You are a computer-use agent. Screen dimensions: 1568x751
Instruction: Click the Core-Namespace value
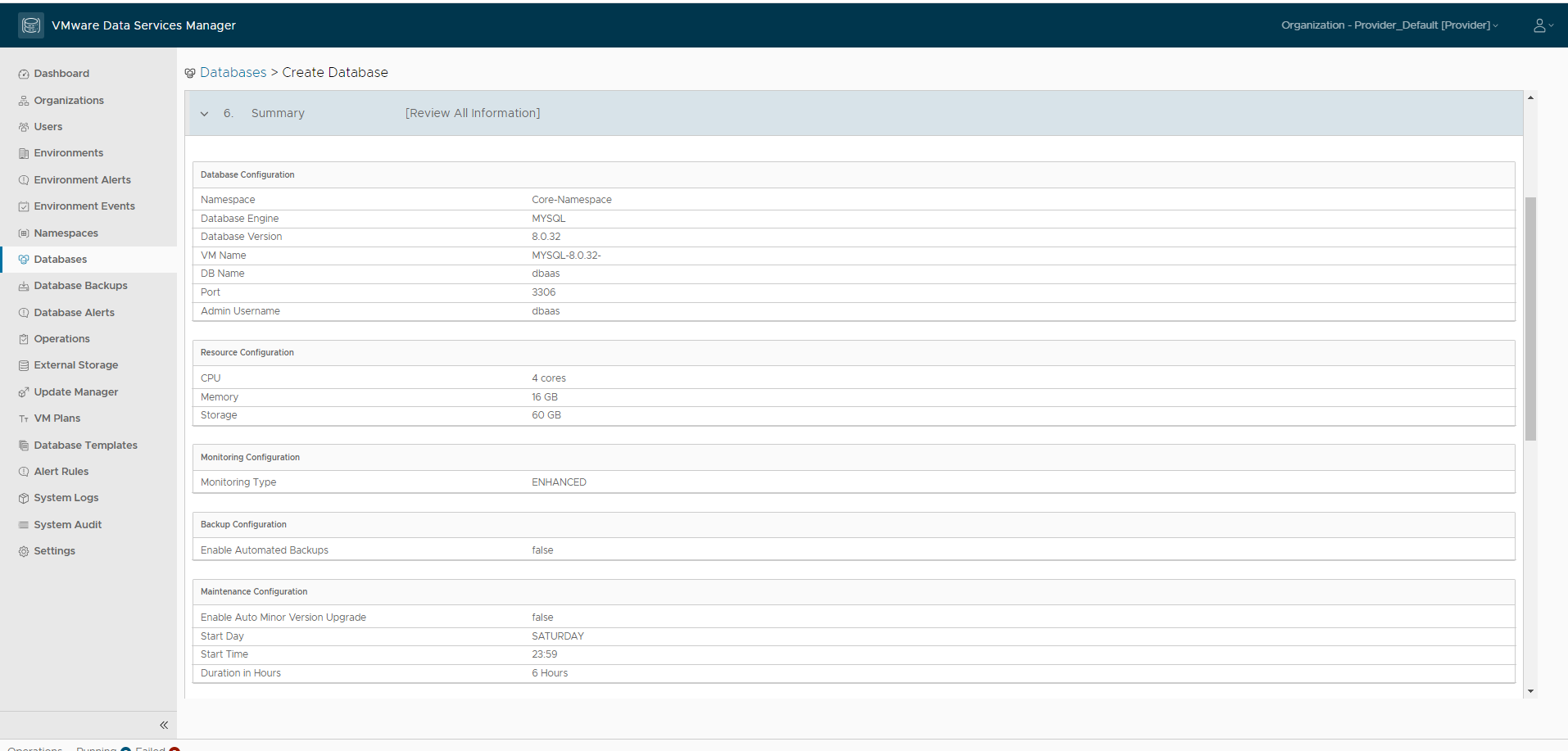click(x=572, y=200)
